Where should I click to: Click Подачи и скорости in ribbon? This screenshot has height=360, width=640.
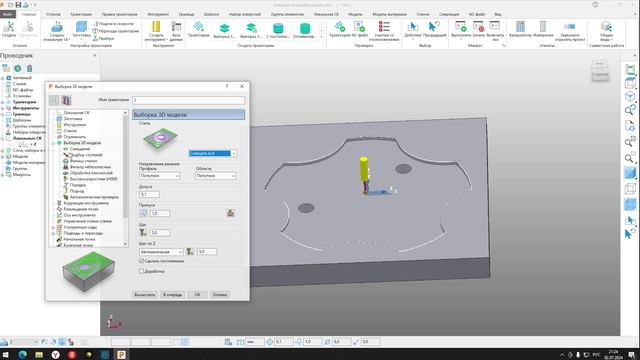pos(113,24)
